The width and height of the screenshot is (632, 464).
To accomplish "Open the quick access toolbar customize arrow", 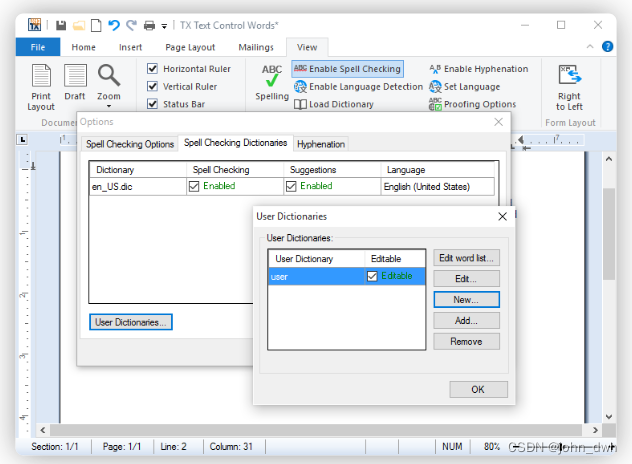I will pos(164,27).
